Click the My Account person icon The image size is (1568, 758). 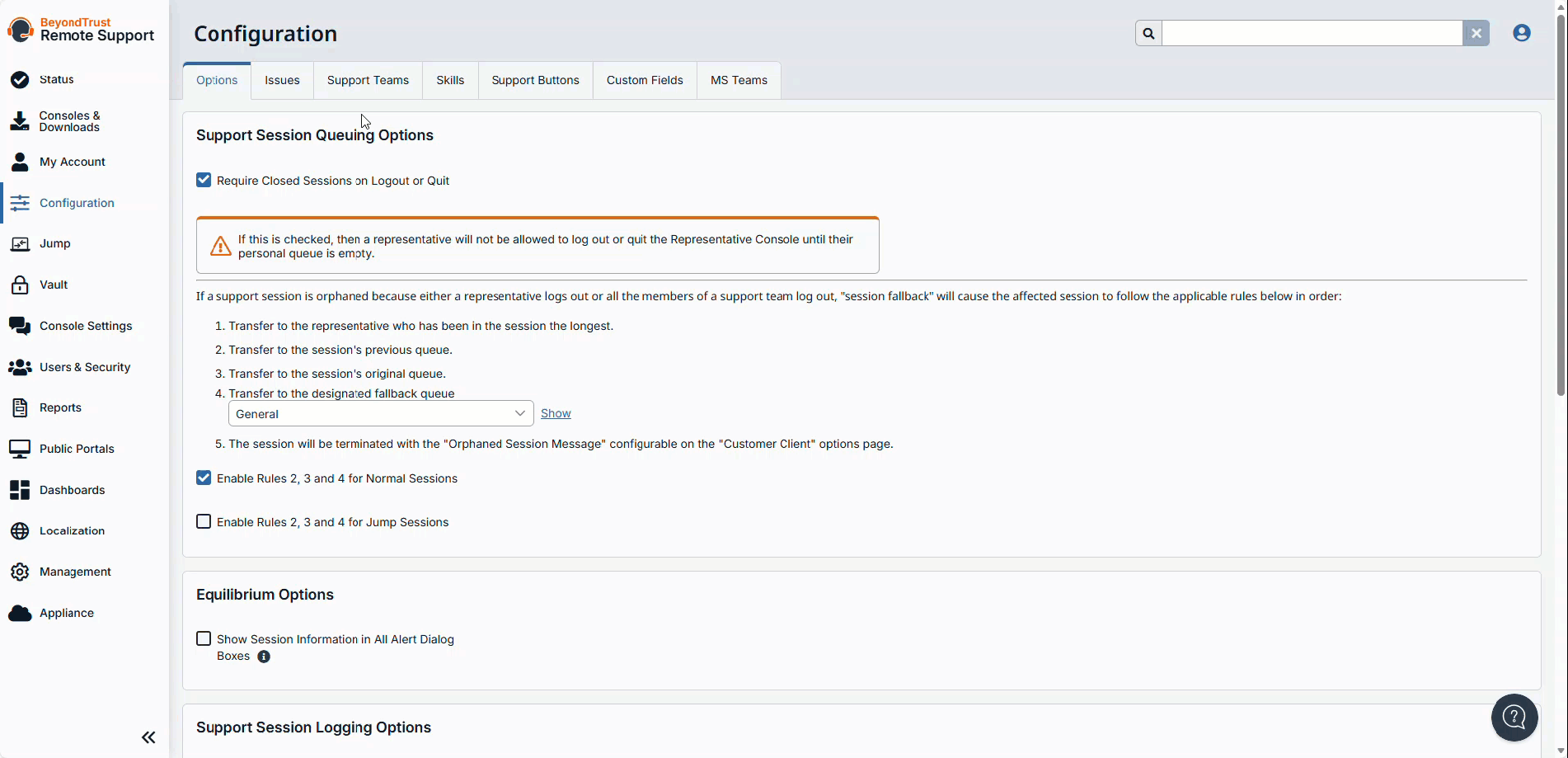point(20,162)
